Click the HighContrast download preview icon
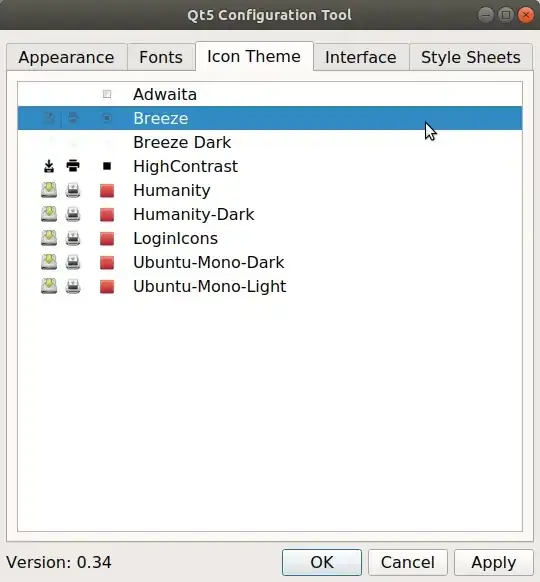The width and height of the screenshot is (540, 582). click(49, 166)
